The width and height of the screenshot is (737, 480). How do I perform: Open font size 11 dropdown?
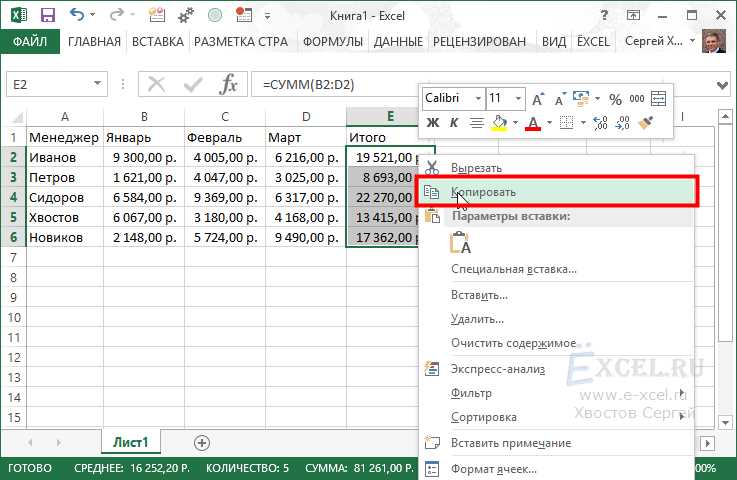pyautogui.click(x=518, y=98)
